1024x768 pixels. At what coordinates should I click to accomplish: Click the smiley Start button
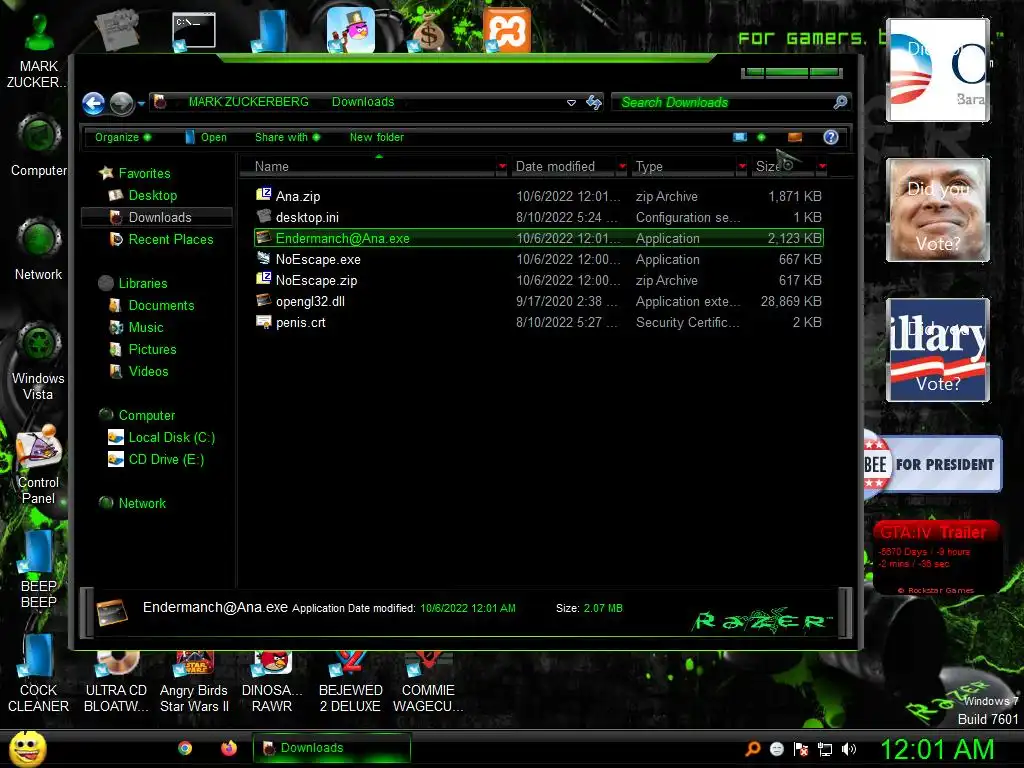tap(27, 748)
